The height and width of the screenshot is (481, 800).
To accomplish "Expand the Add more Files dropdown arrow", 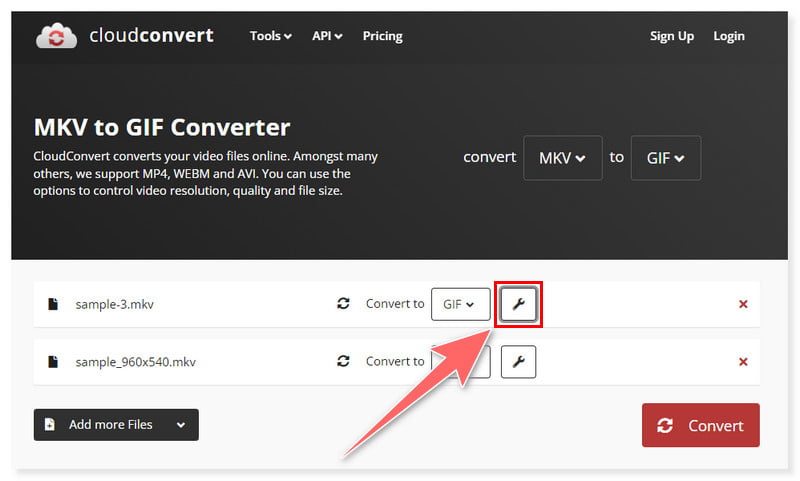I will [181, 425].
